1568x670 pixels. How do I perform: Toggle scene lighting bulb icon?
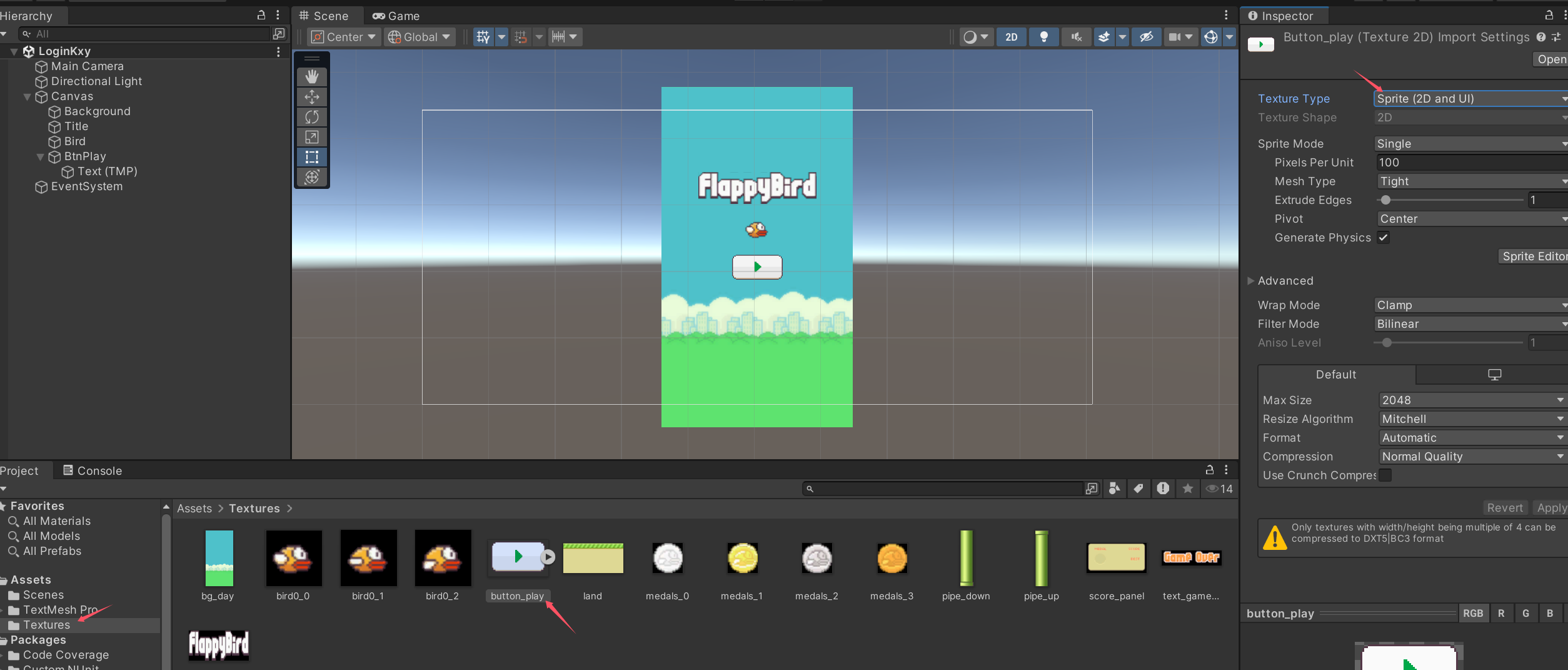[x=1043, y=37]
